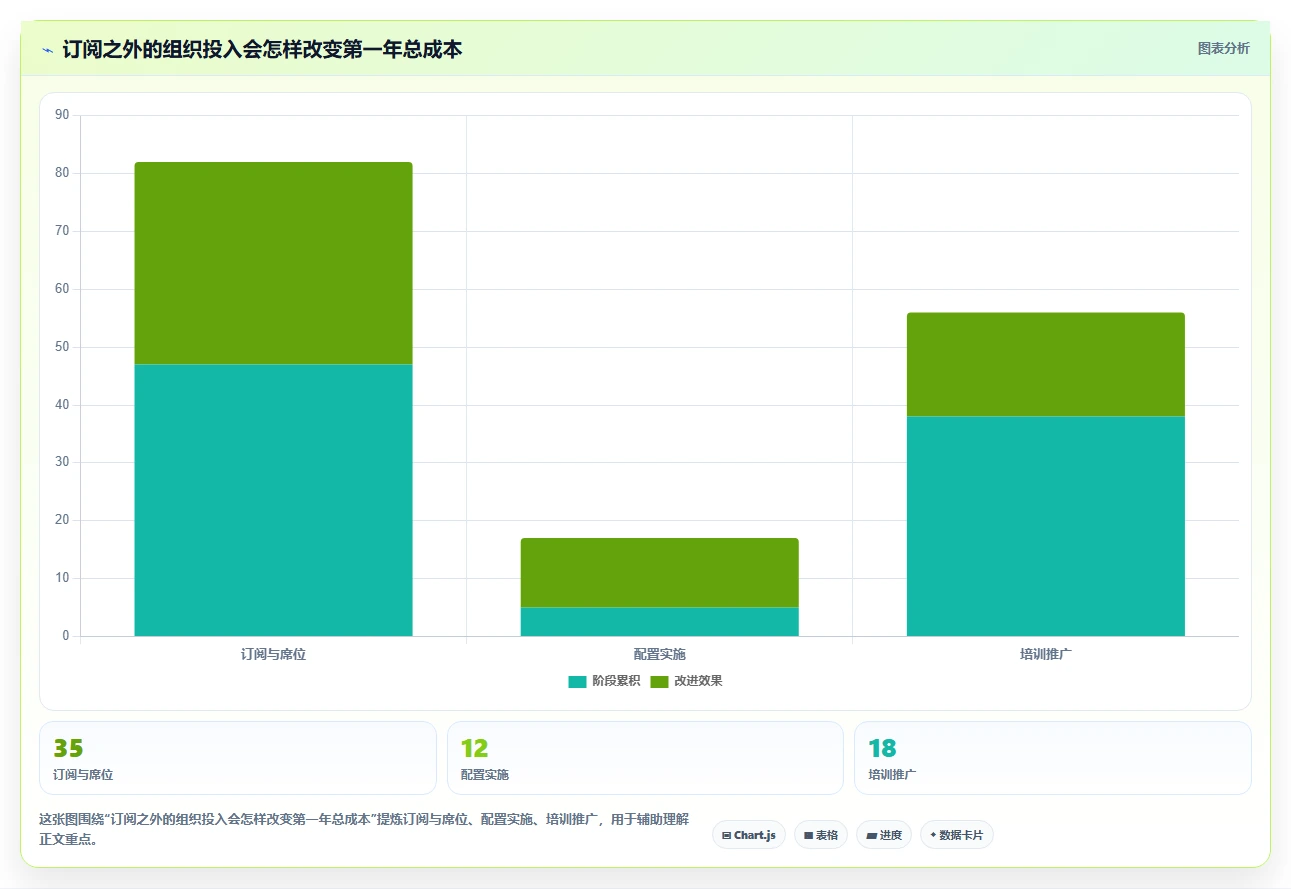
Task: Click the 图表分析 label in header
Action: pyautogui.click(x=1223, y=48)
